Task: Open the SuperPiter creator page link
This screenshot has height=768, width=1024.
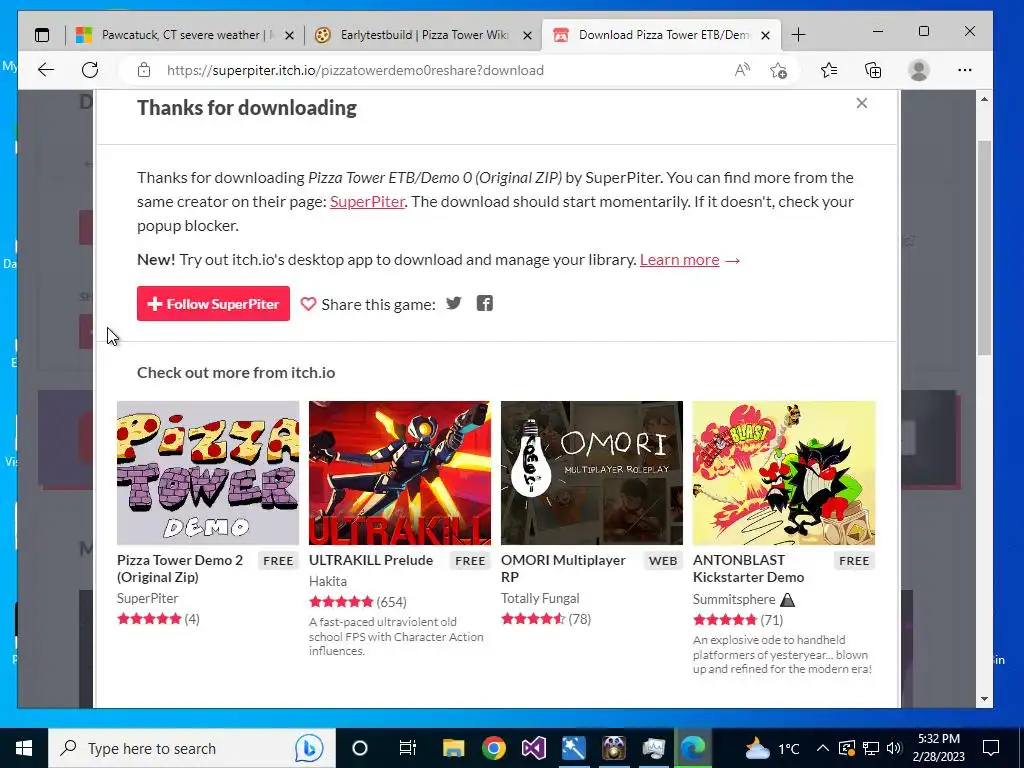Action: [x=367, y=202]
